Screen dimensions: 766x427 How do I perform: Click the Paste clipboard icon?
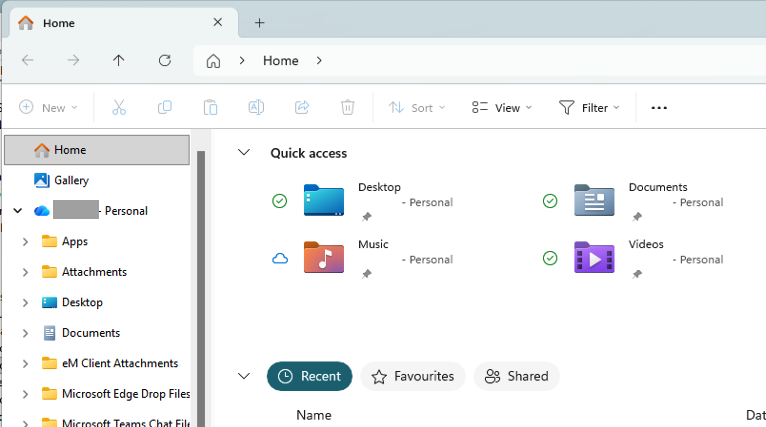(210, 107)
